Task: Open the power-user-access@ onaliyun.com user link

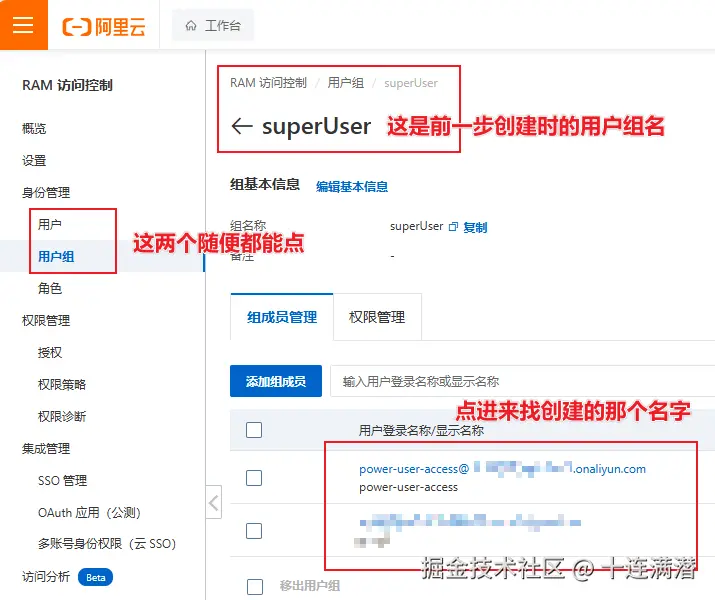Action: (x=502, y=469)
